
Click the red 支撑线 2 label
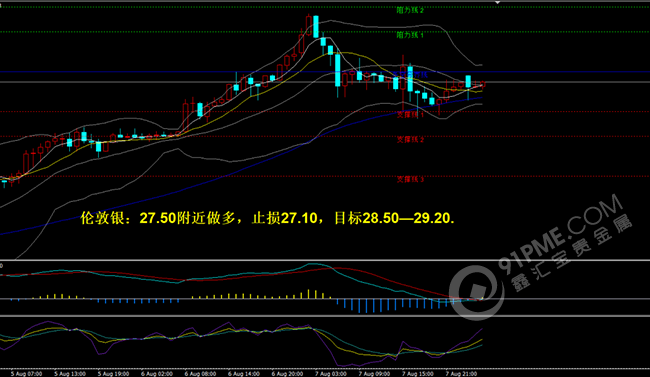coord(410,140)
